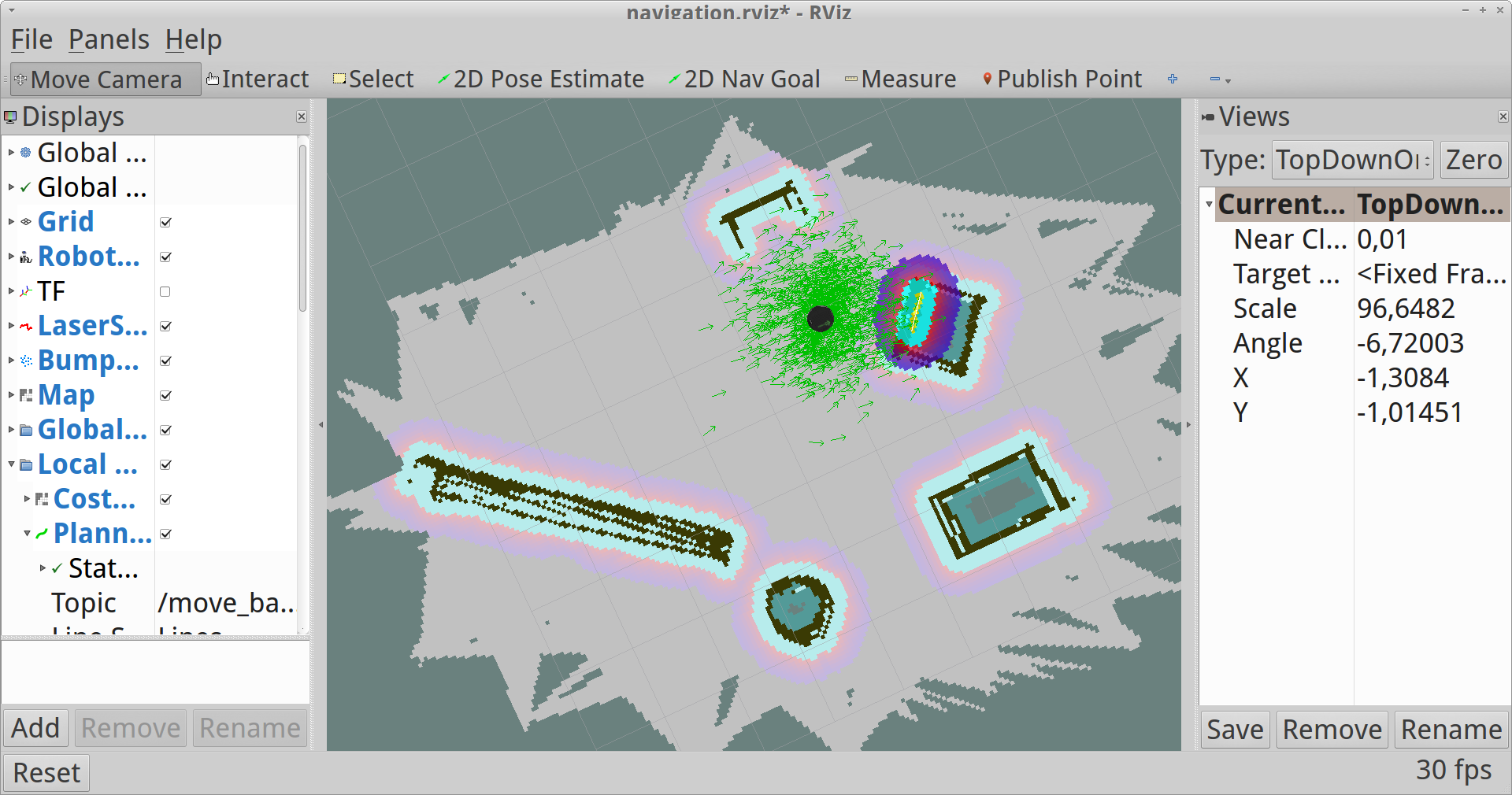Choose the Measure tool

click(900, 79)
